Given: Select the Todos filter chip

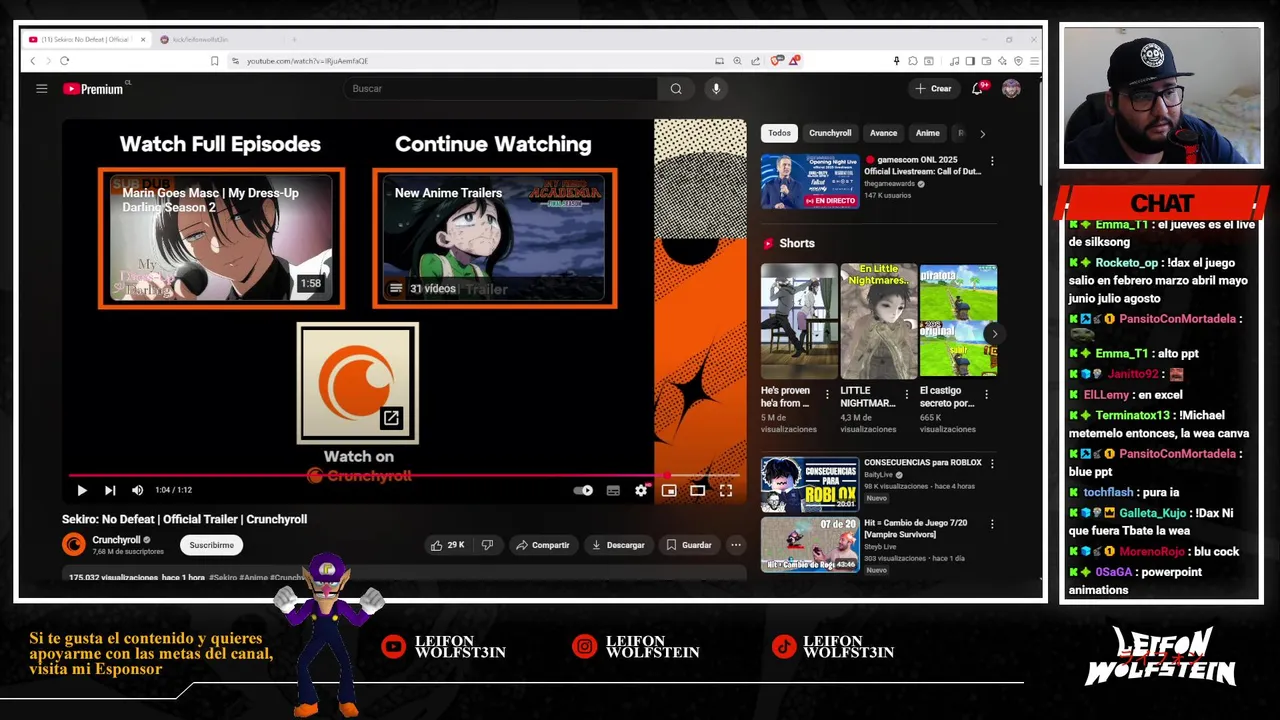Looking at the screenshot, I should point(779,133).
